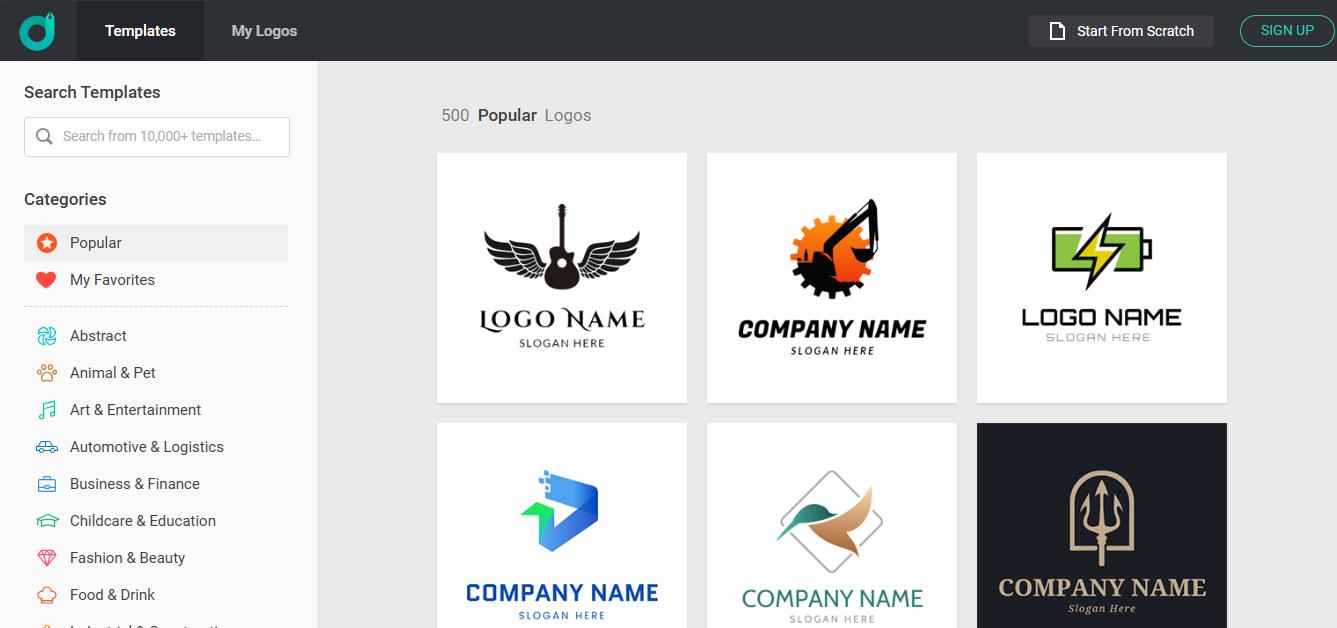Open the blue play-arrow logo template
The height and width of the screenshot is (628, 1337).
[562, 525]
